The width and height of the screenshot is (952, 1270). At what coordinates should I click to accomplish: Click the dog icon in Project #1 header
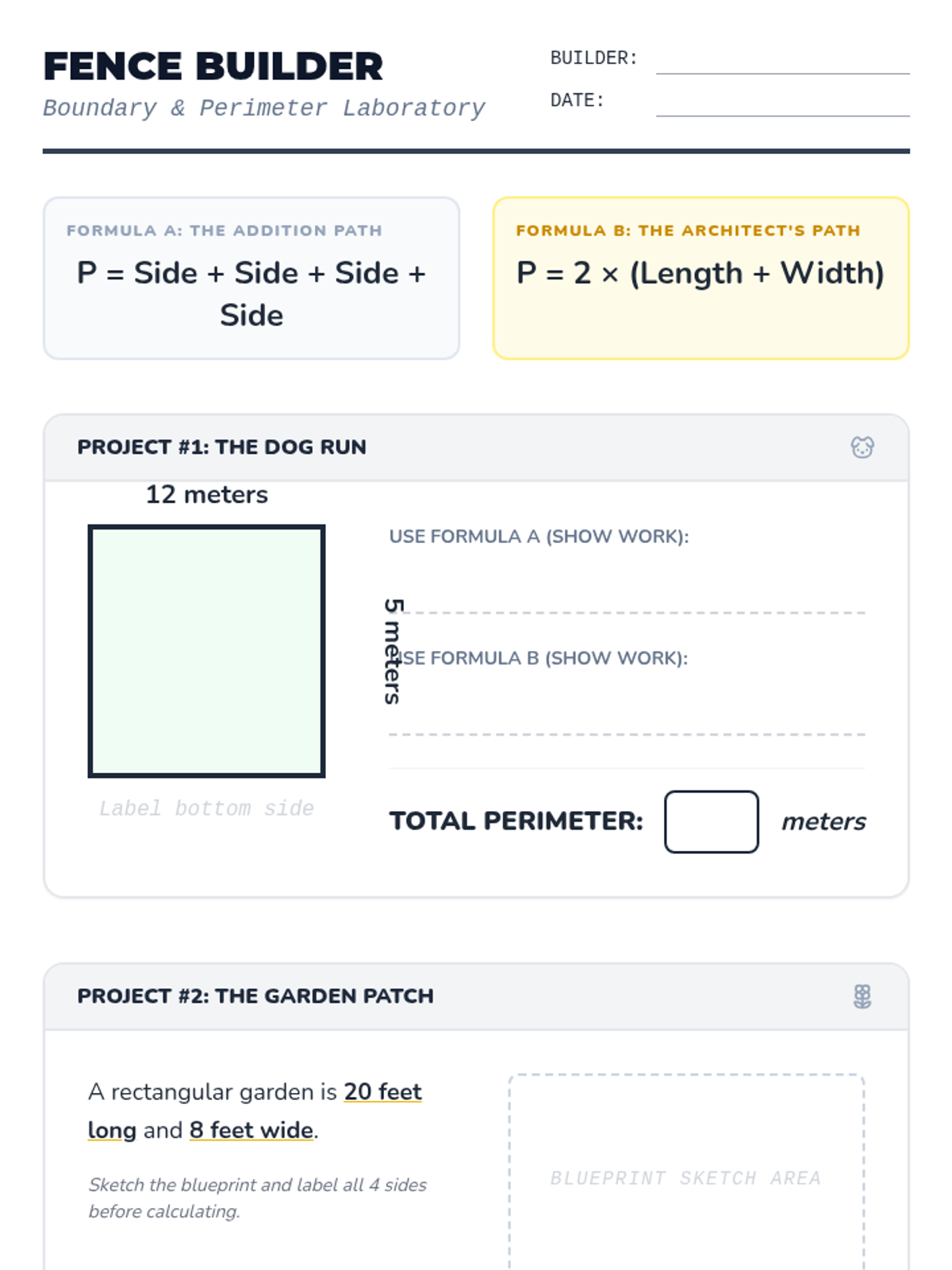(x=862, y=448)
